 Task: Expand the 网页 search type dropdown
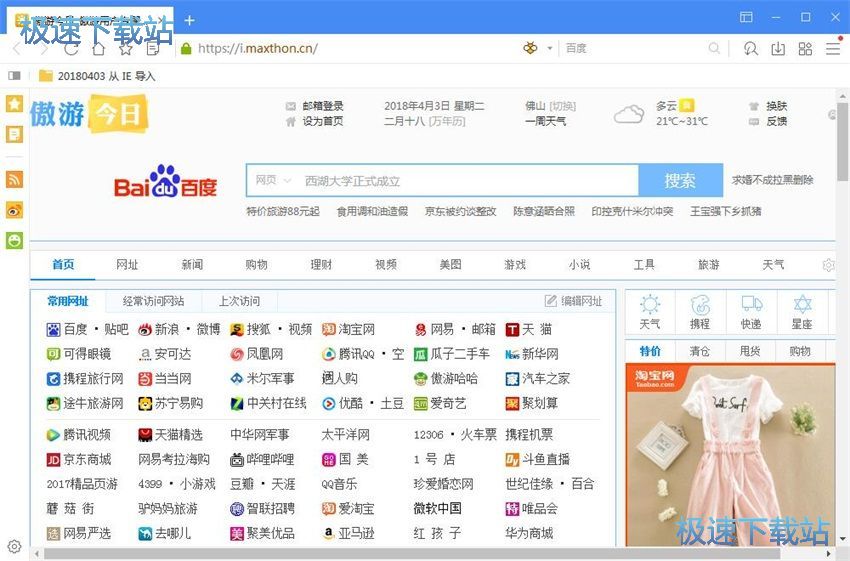tap(273, 180)
